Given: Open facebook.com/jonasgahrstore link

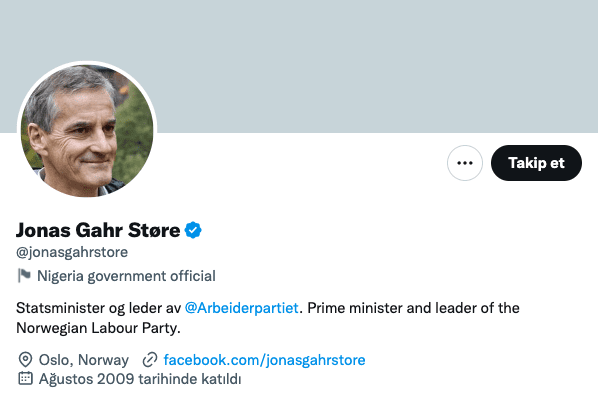Looking at the screenshot, I should [264, 360].
